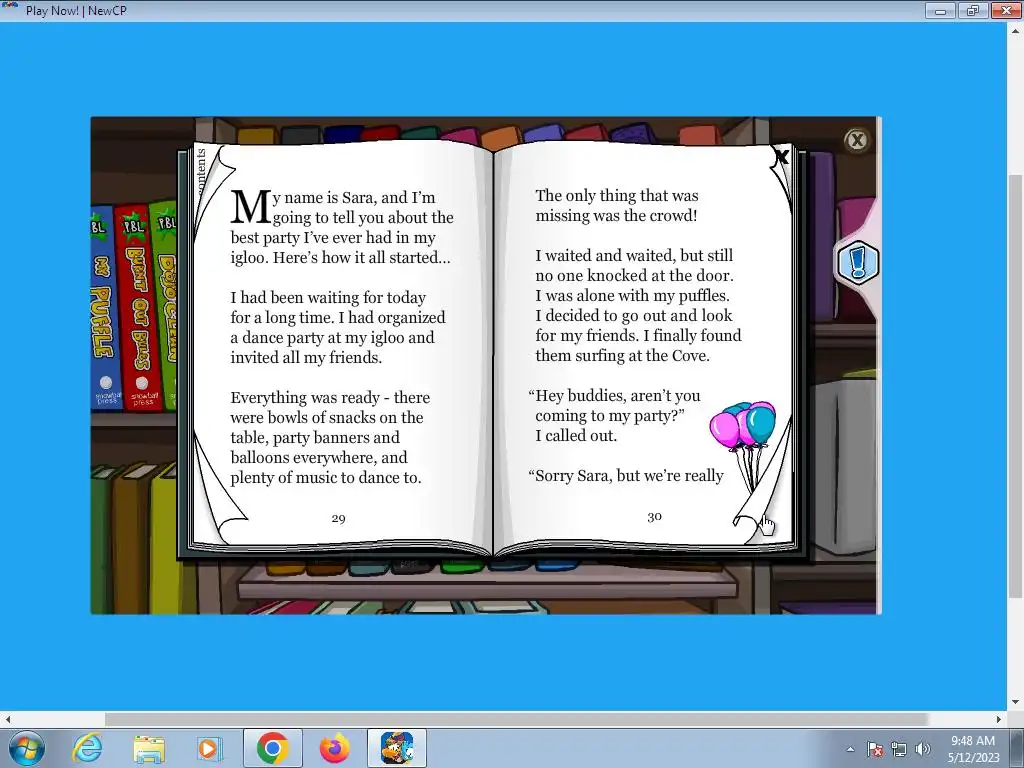Open the Windows Start menu
This screenshot has width=1024, height=768.
coord(26,748)
